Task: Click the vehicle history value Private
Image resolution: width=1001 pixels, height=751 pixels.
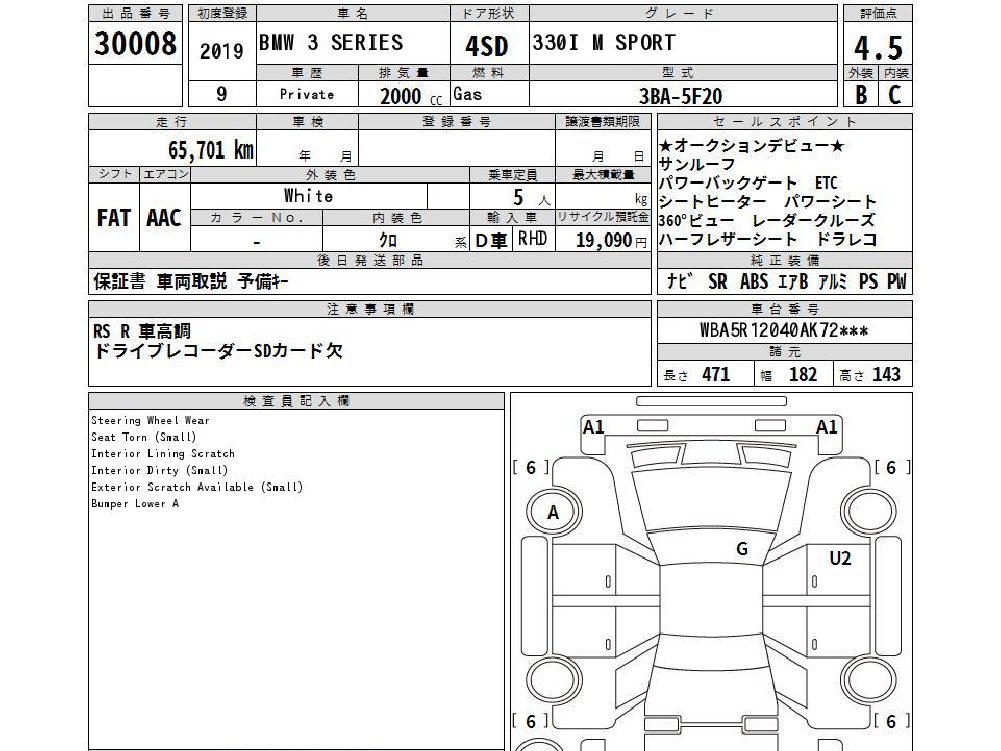Action: [x=307, y=95]
